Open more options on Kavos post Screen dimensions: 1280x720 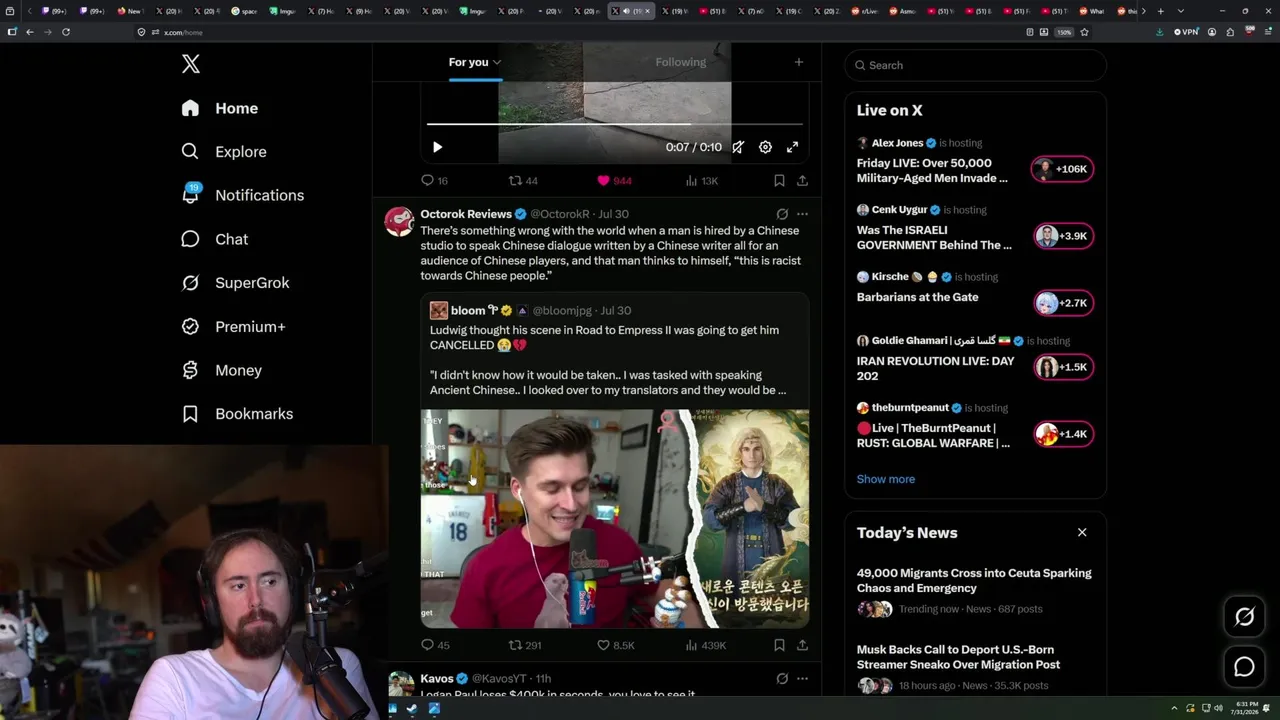coord(802,678)
